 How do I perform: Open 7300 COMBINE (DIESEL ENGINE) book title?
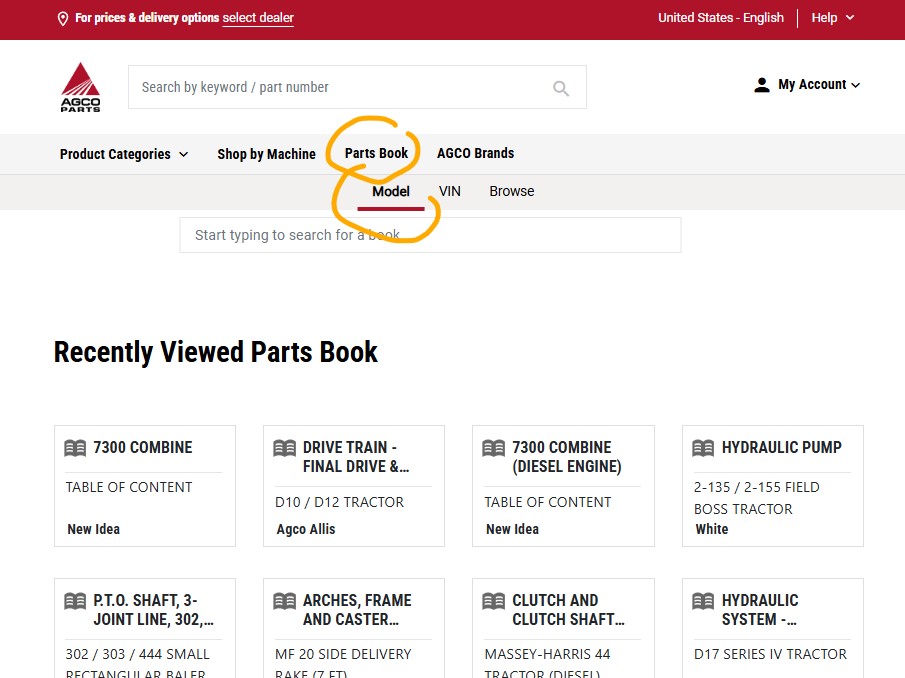(x=567, y=457)
